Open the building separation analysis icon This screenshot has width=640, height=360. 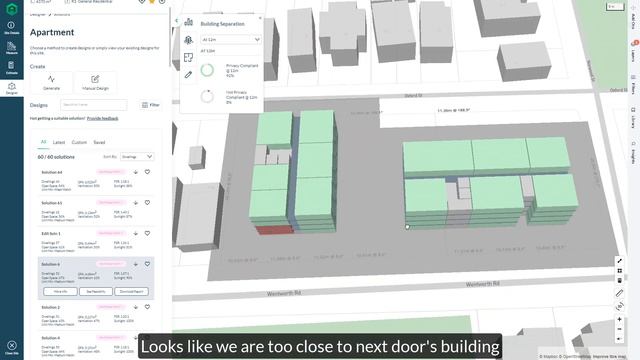coord(188,40)
